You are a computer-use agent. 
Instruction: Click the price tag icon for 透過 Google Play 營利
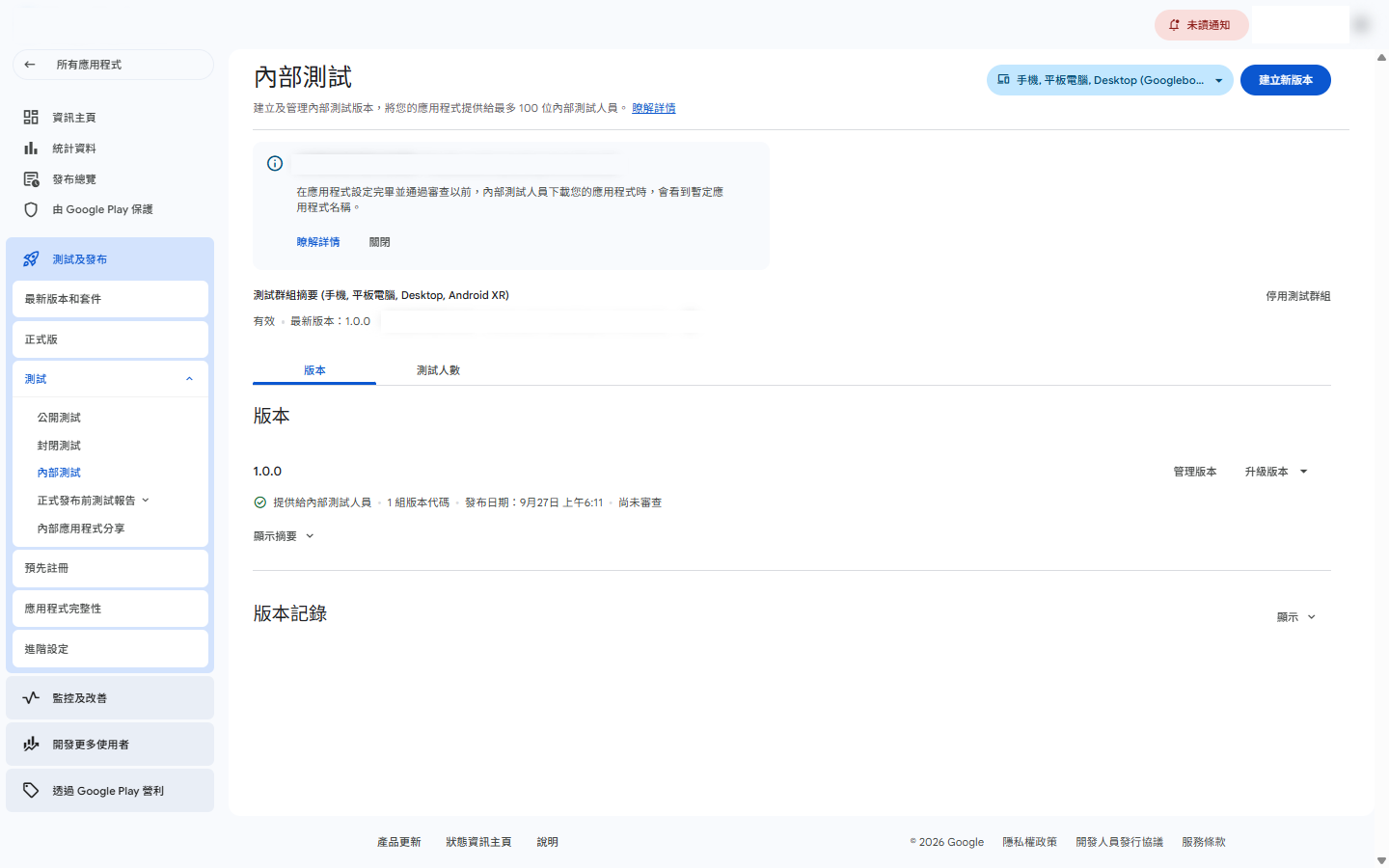tap(31, 790)
